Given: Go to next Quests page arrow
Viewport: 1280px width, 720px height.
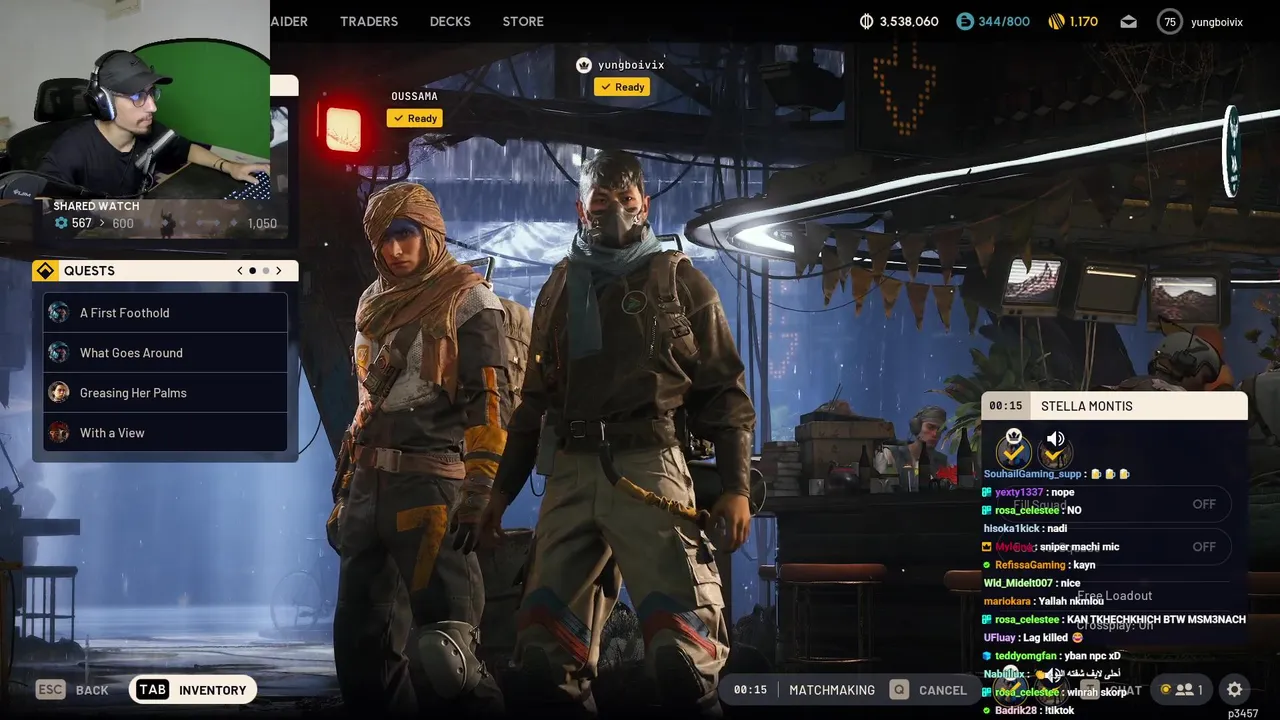Looking at the screenshot, I should (x=279, y=271).
